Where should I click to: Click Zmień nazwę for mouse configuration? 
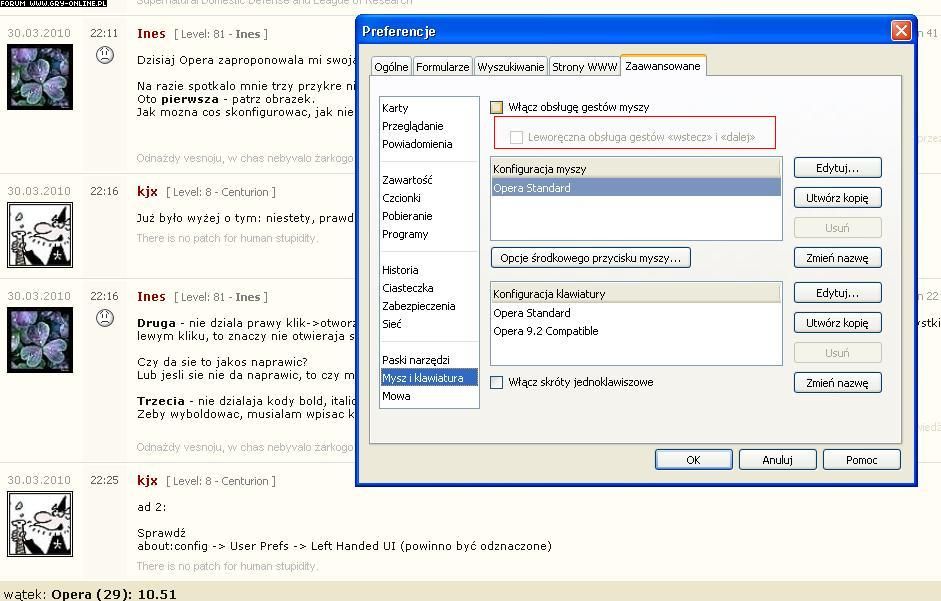point(837,258)
